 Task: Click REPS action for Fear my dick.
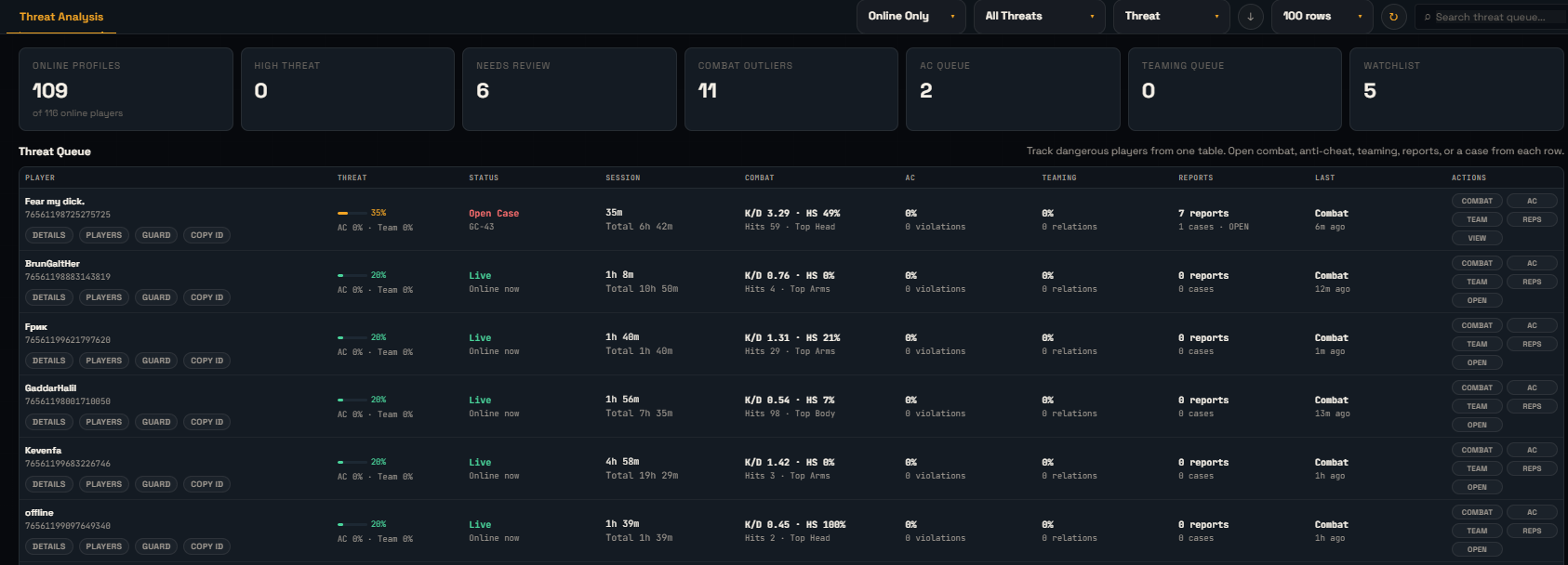1532,219
